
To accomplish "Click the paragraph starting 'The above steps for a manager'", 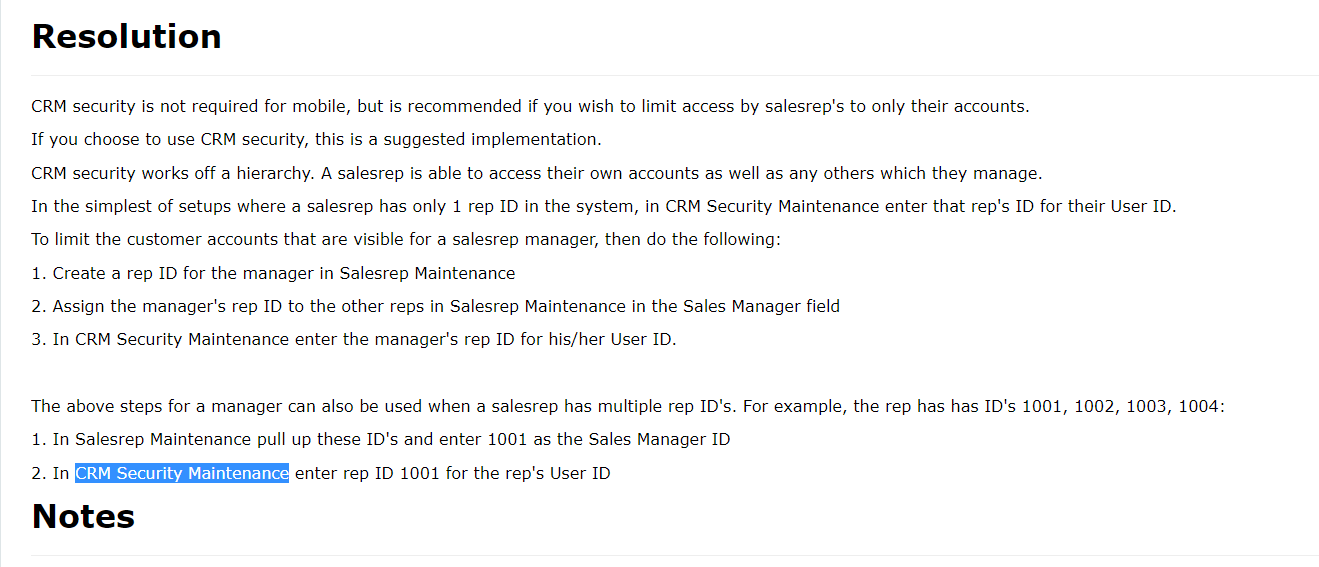I will pos(628,406).
